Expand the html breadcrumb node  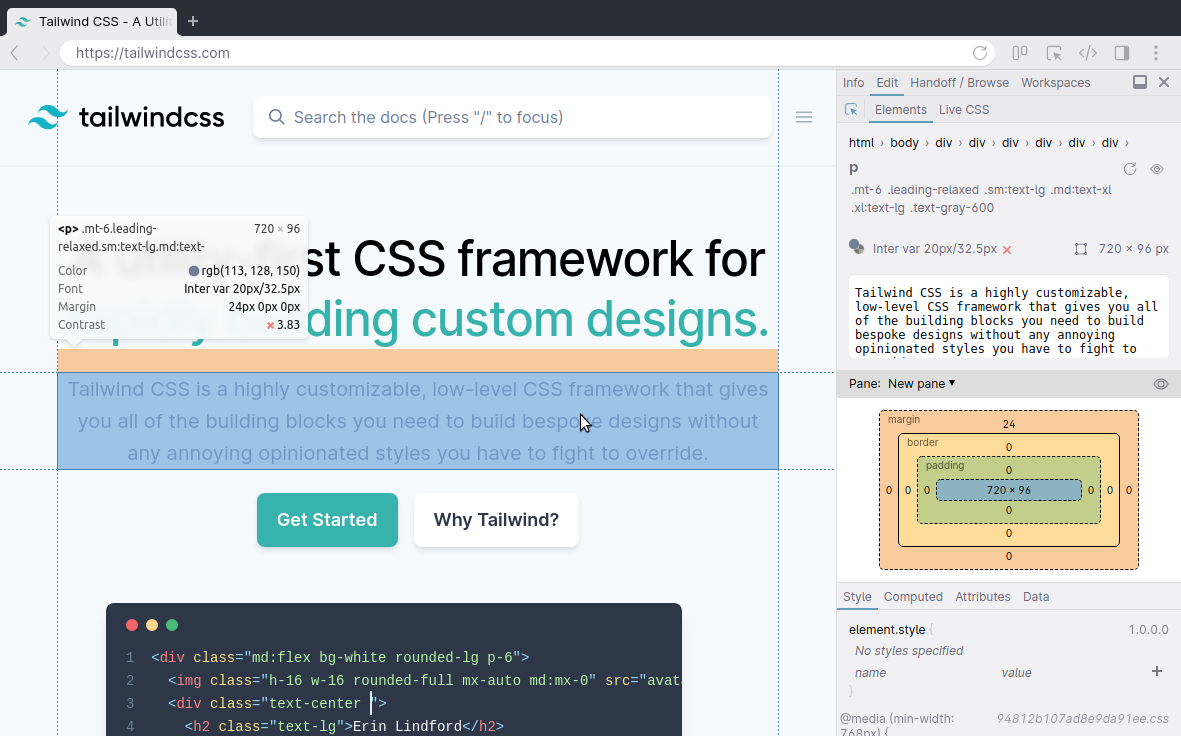click(x=861, y=143)
